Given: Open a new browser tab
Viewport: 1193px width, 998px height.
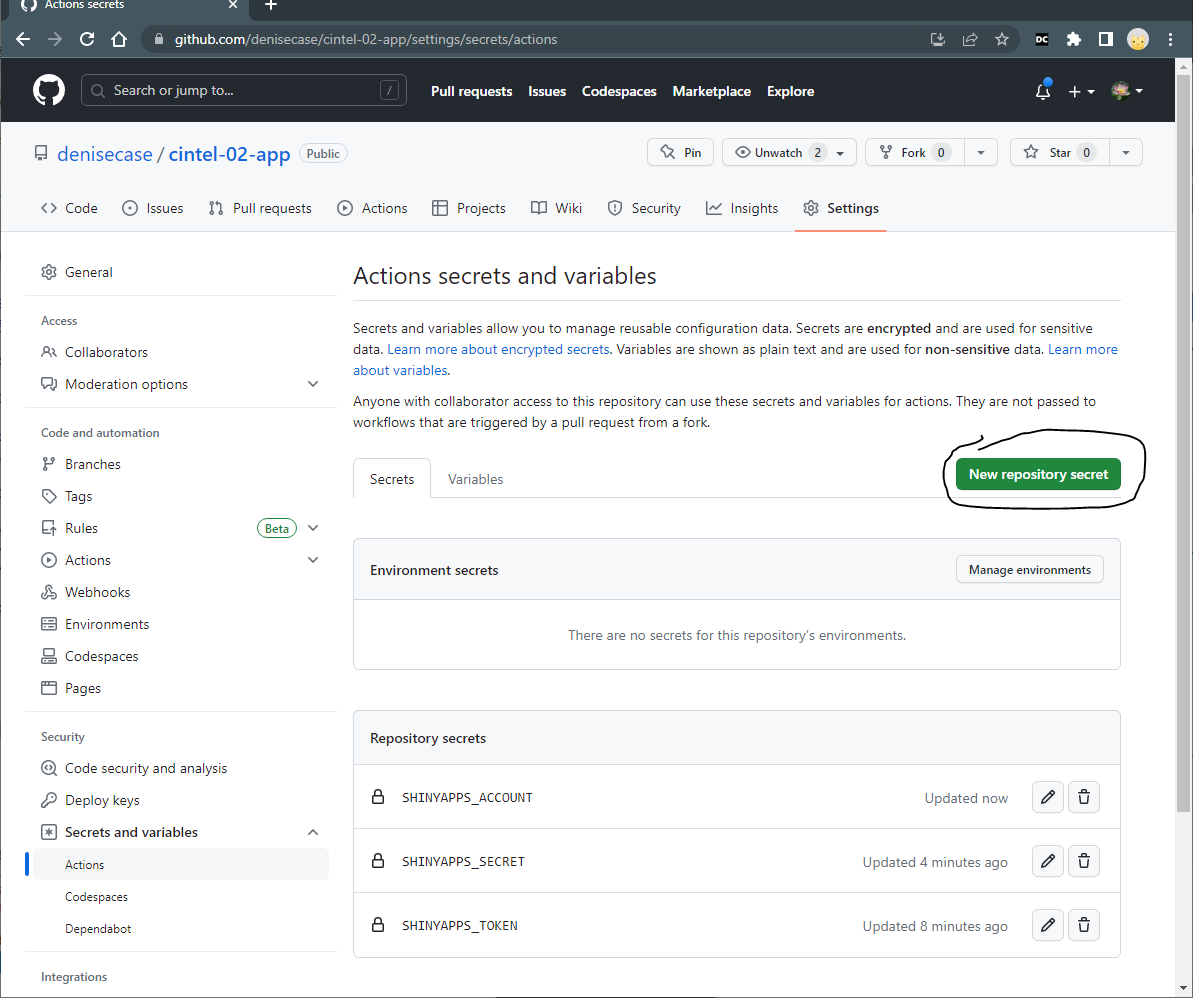Looking at the screenshot, I should point(270,5).
